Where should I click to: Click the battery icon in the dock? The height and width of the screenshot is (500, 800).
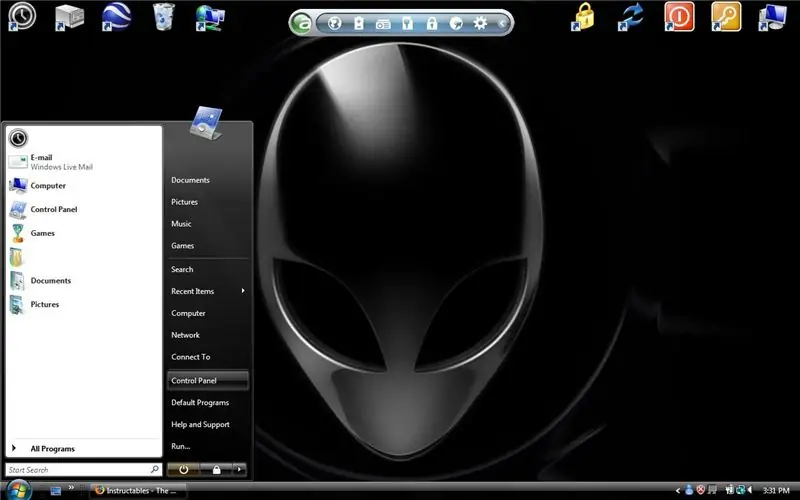[x=359, y=23]
